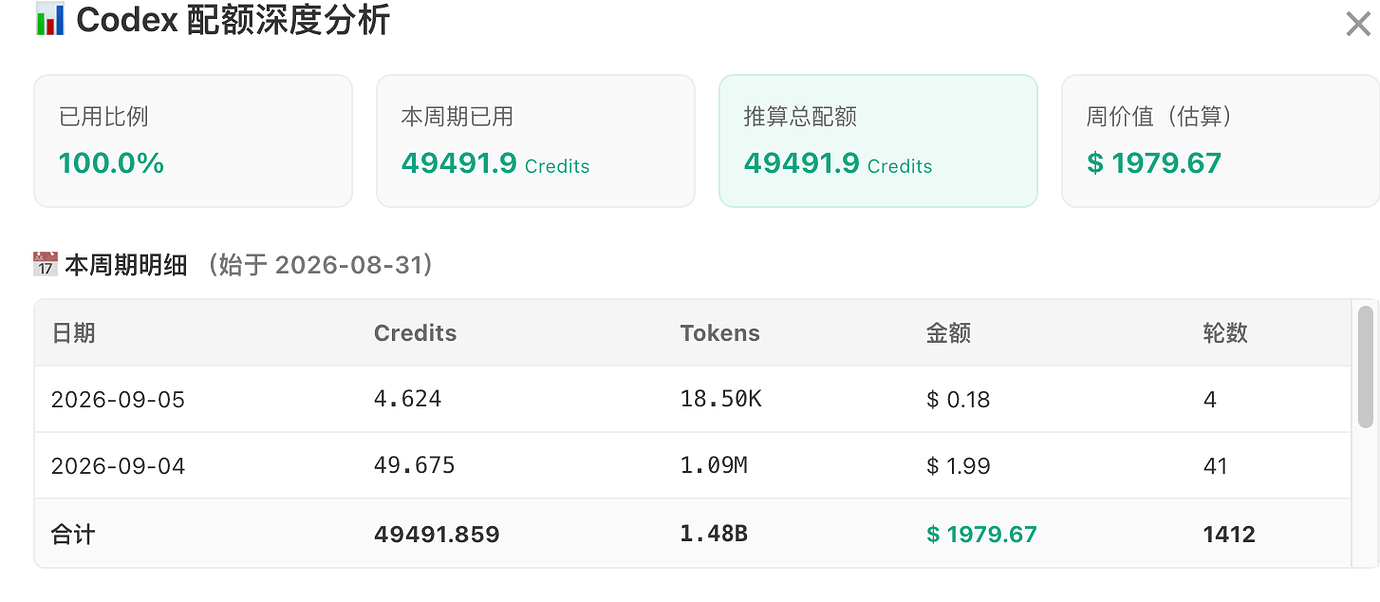This screenshot has height=602, width=1380.
Task: Select the 周价值（估算） card
Action: [1220, 141]
